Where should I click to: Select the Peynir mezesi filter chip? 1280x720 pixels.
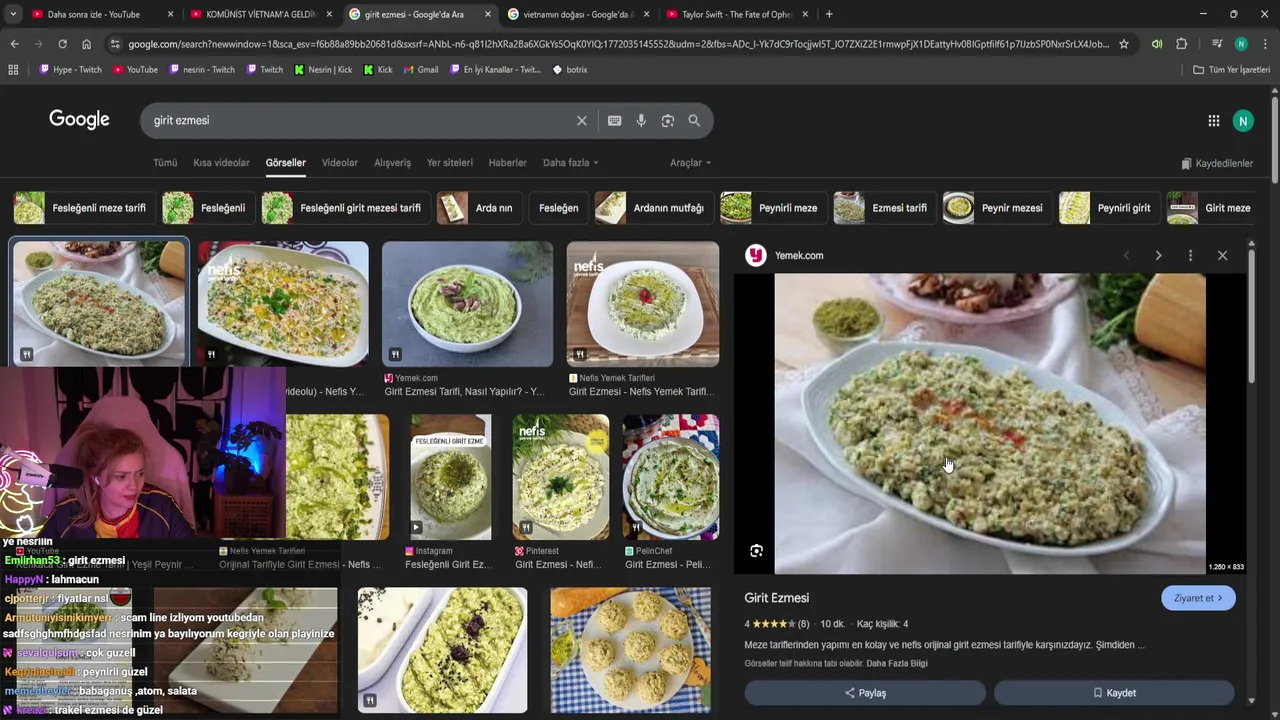(x=996, y=208)
